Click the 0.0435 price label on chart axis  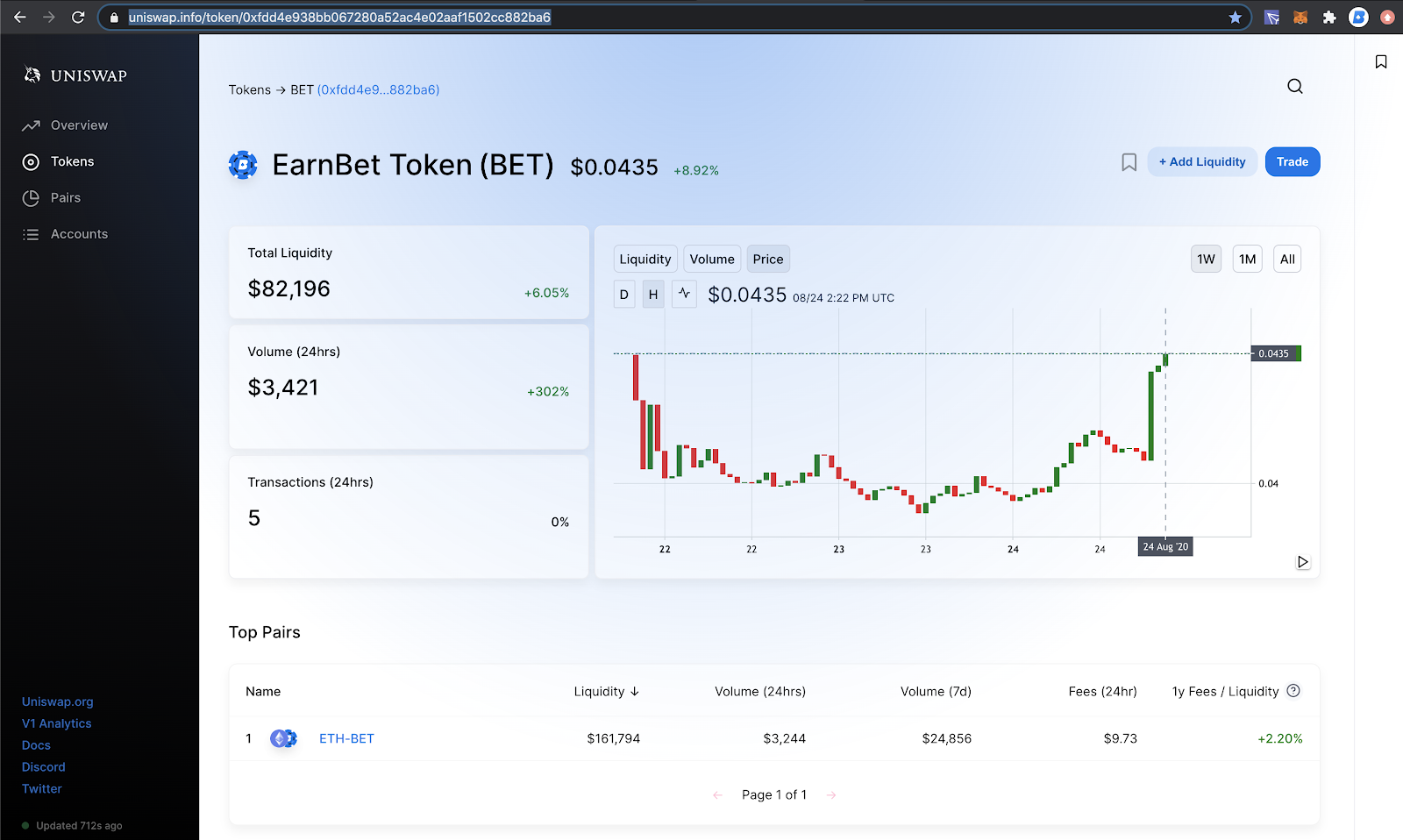1276,353
